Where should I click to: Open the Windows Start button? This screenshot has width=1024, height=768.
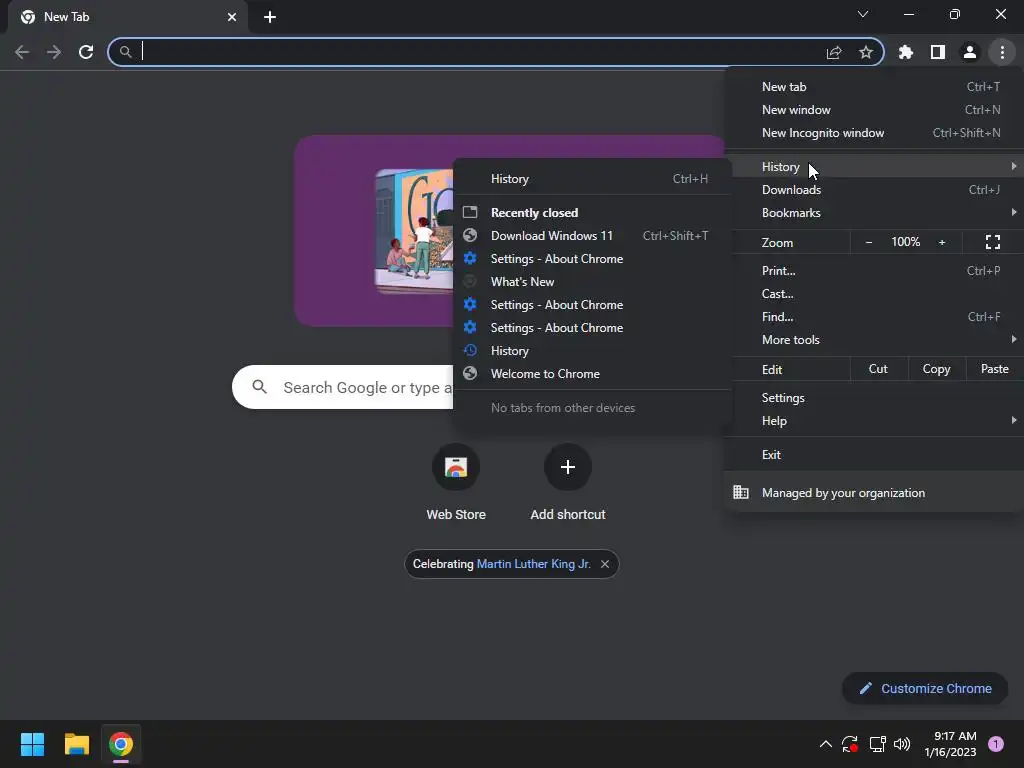coord(32,744)
